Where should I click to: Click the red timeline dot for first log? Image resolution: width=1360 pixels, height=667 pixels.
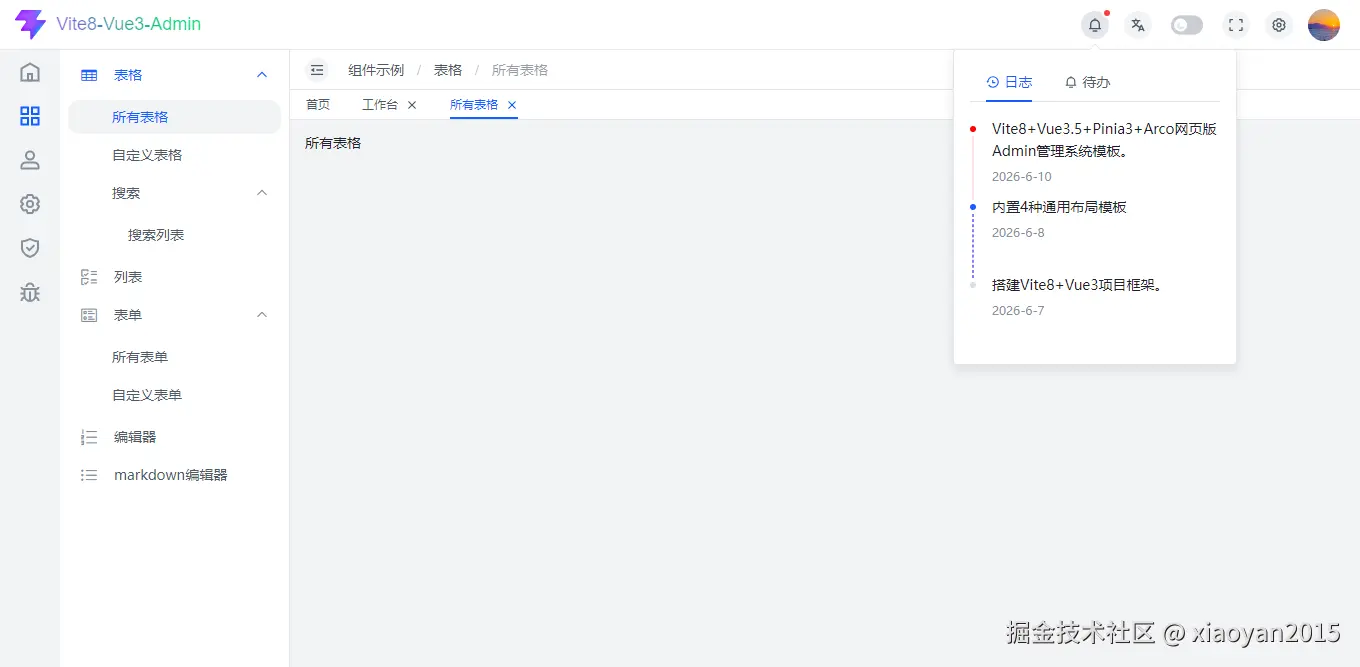pos(973,129)
